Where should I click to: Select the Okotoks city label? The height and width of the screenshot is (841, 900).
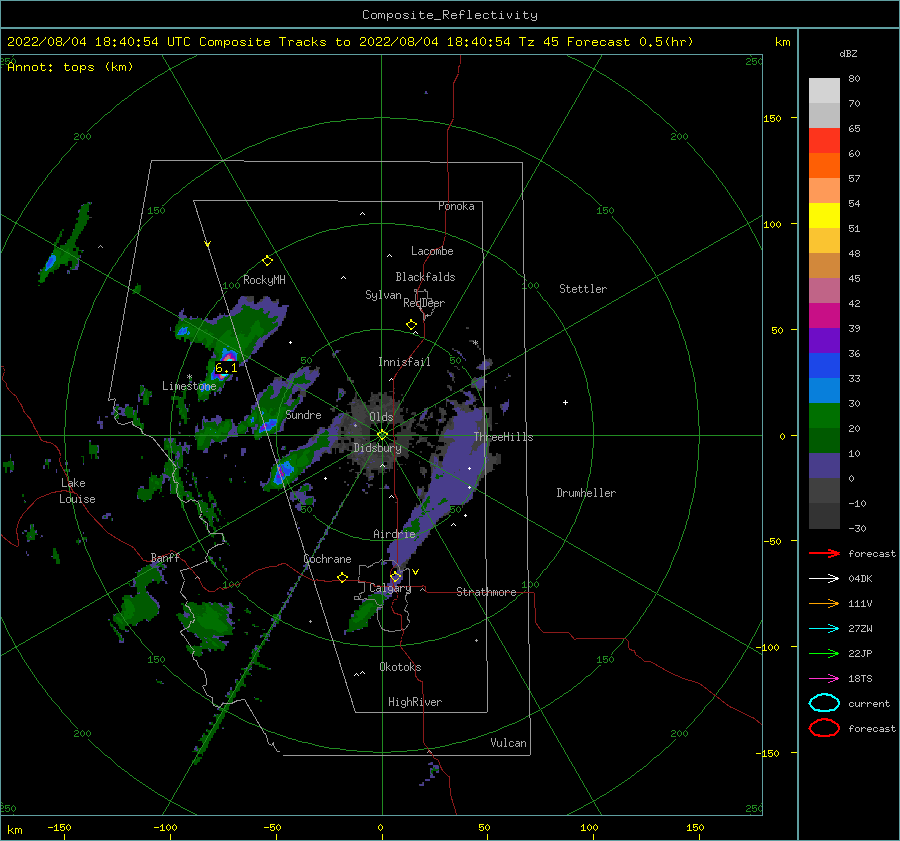point(400,667)
